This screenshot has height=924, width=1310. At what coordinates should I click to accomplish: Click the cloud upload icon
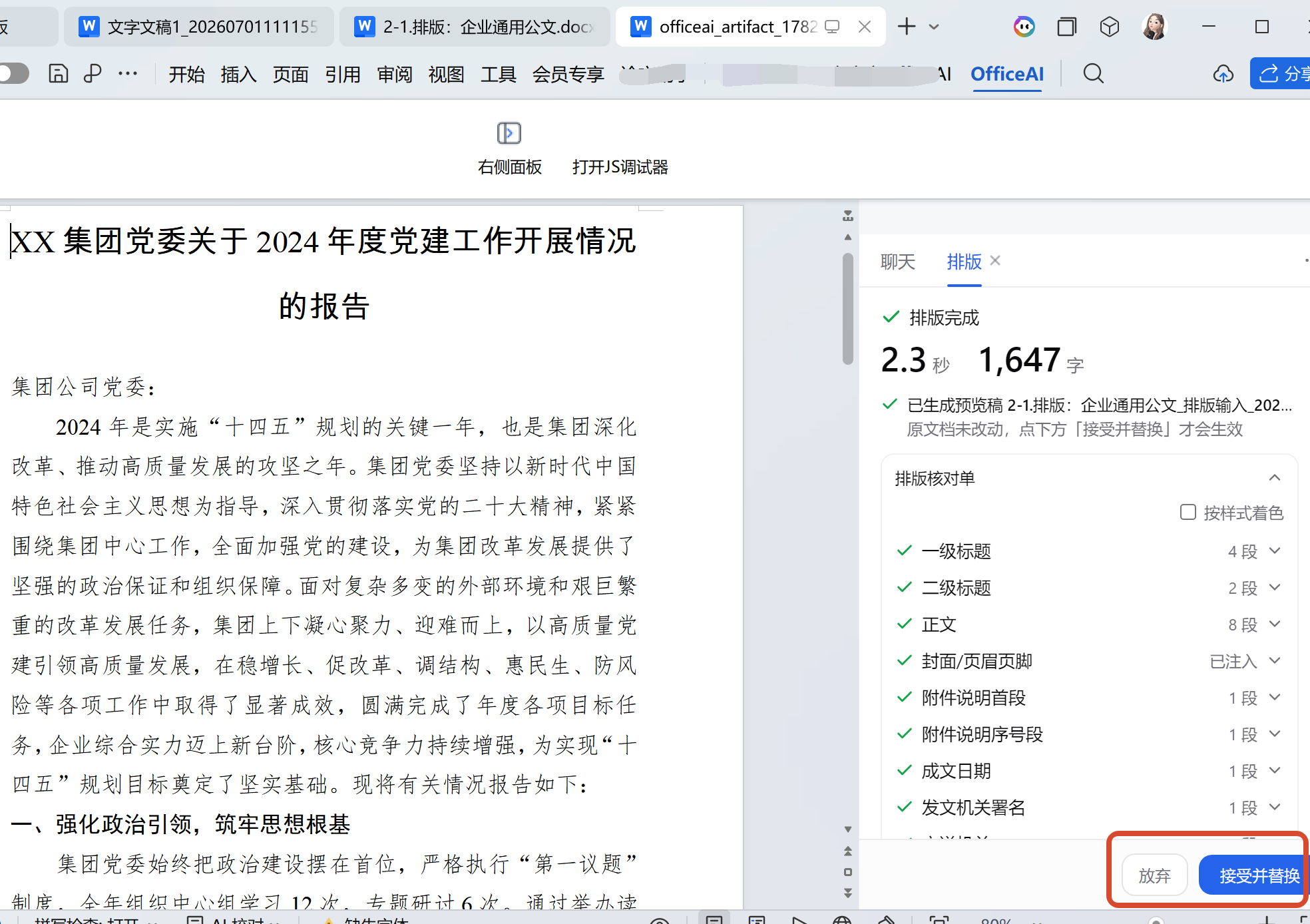click(x=1223, y=73)
